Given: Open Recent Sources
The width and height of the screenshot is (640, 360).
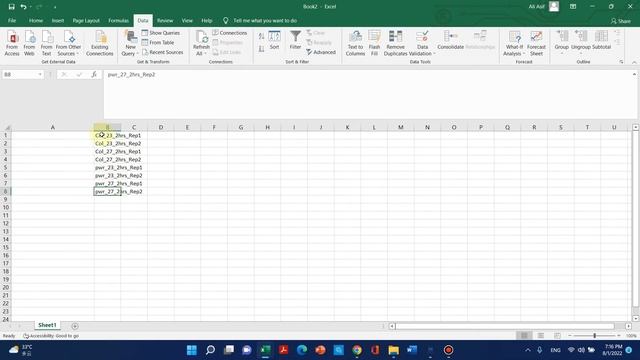Looking at the screenshot, I should click(162, 52).
